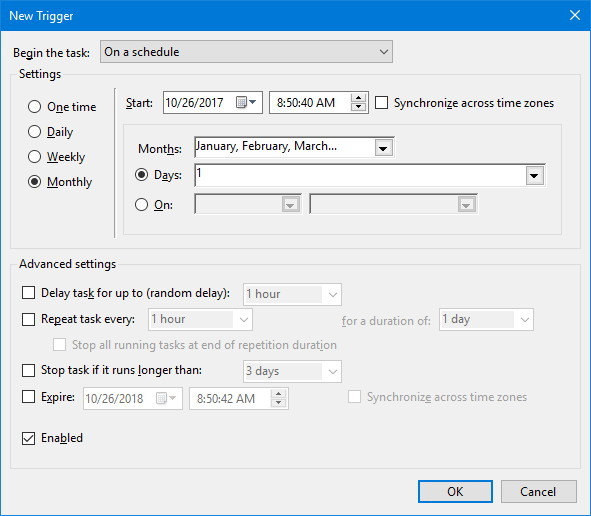Click the OK button
Screen dimensions: 591x516
pyautogui.click(x=455, y=492)
